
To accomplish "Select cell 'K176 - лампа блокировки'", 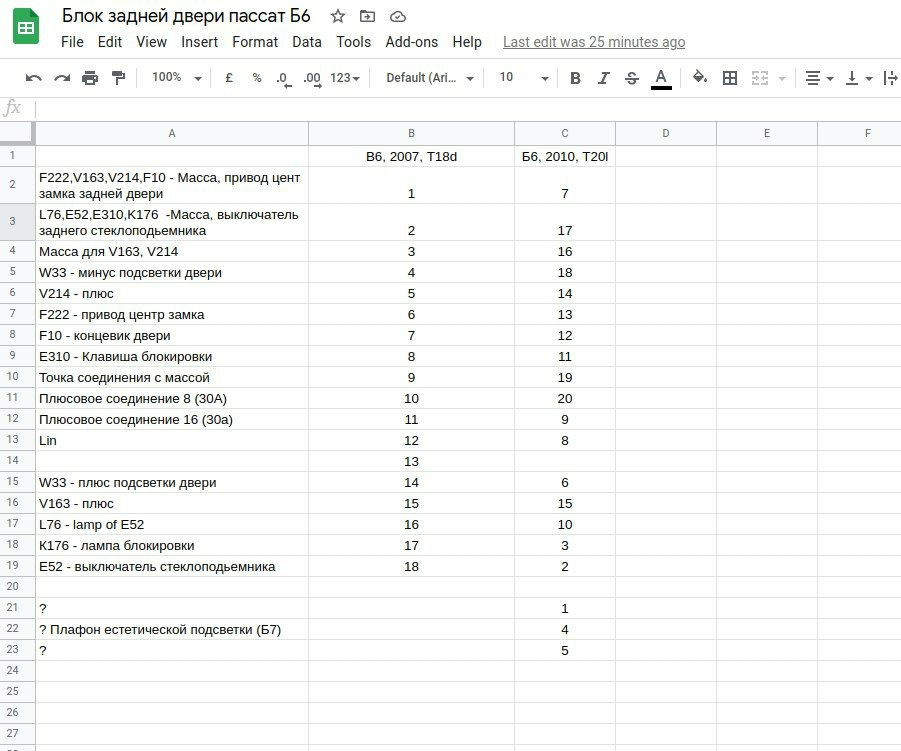I will click(x=172, y=545).
